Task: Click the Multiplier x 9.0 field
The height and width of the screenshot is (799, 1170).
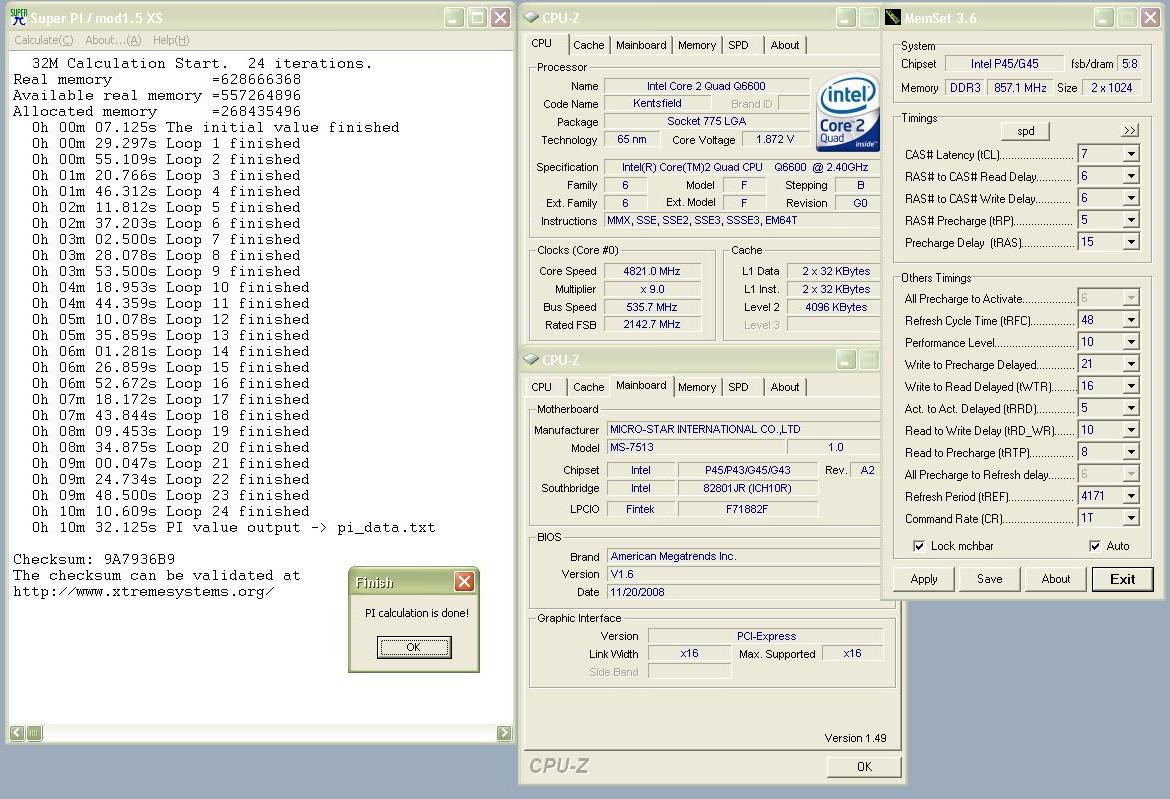Action: coord(652,289)
